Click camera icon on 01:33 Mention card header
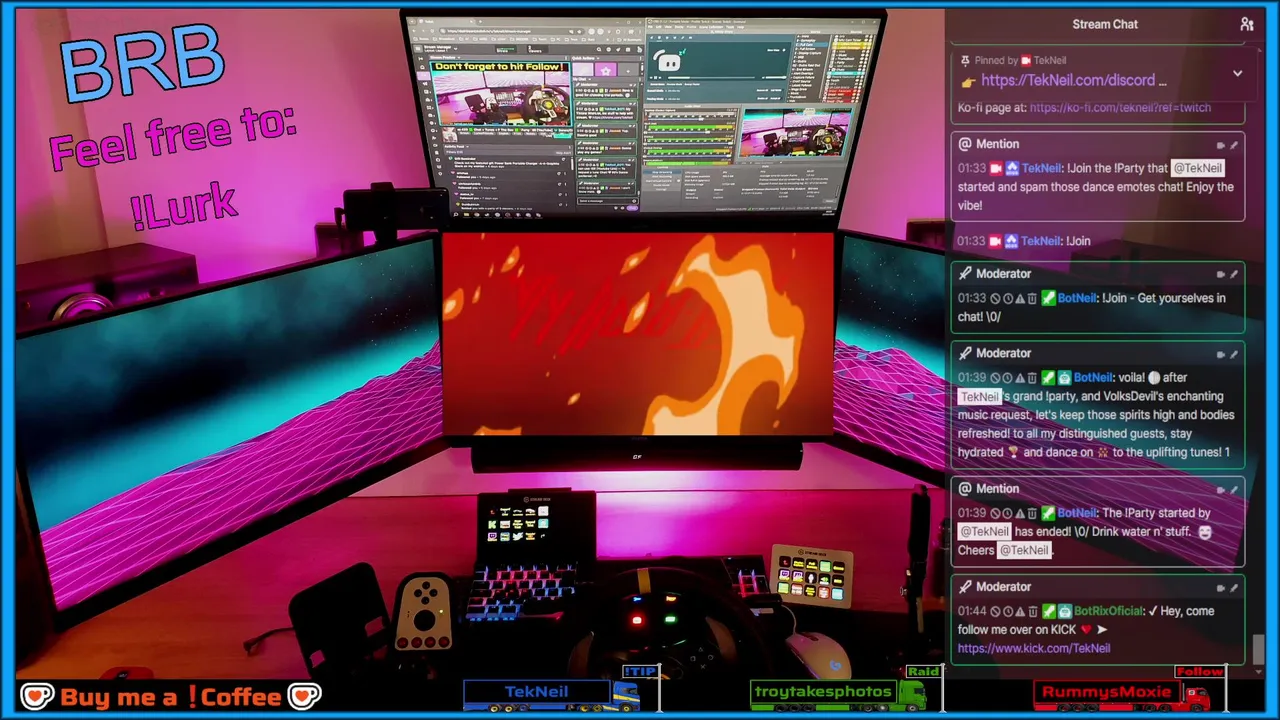This screenshot has height=720, width=1280. [1220, 145]
